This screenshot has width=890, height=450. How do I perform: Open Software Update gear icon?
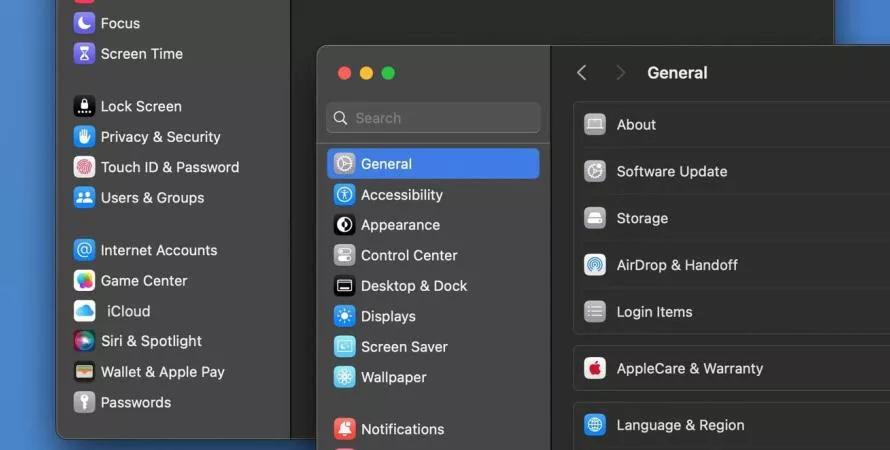[x=595, y=171]
